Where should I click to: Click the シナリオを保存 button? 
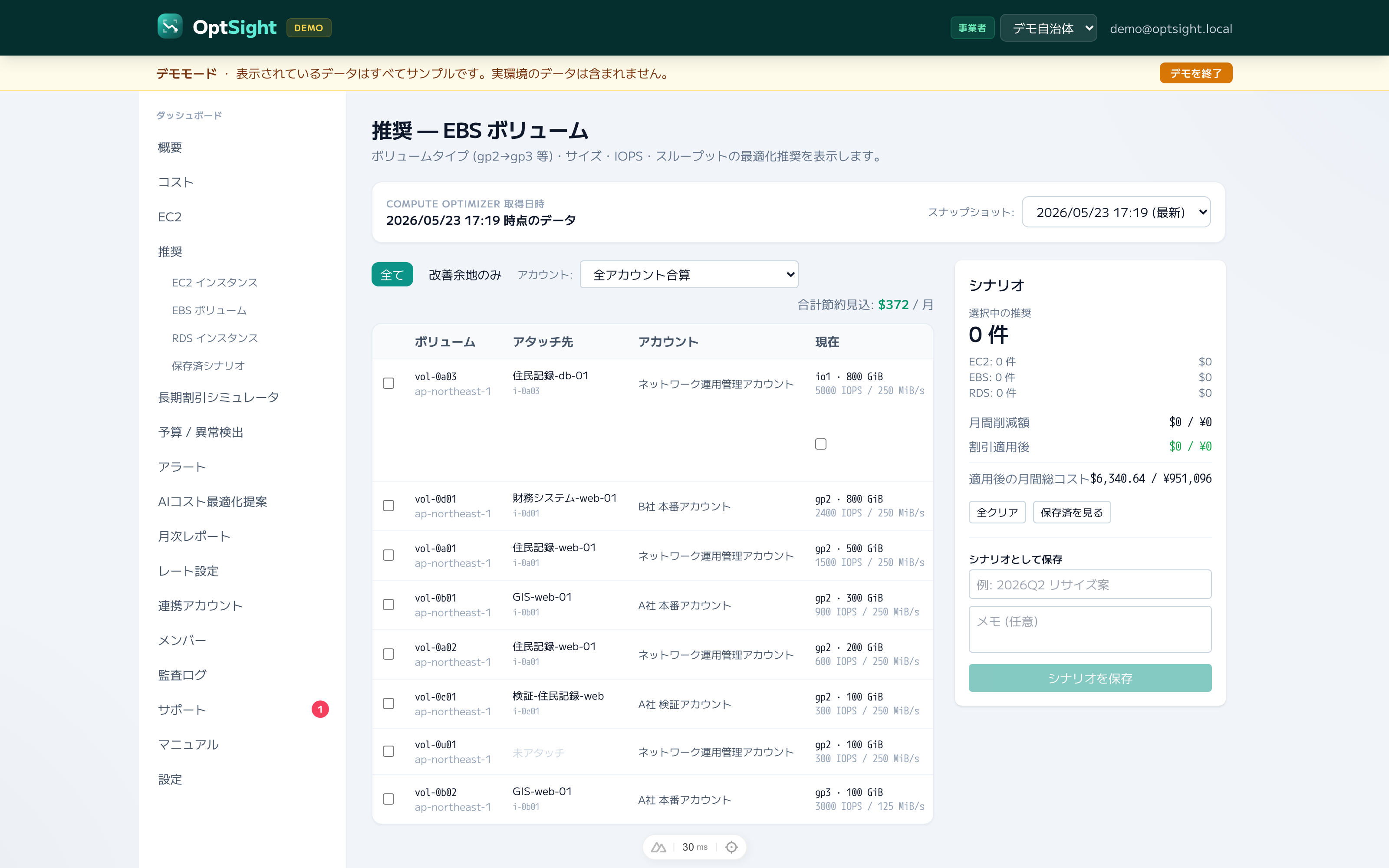click(1090, 678)
